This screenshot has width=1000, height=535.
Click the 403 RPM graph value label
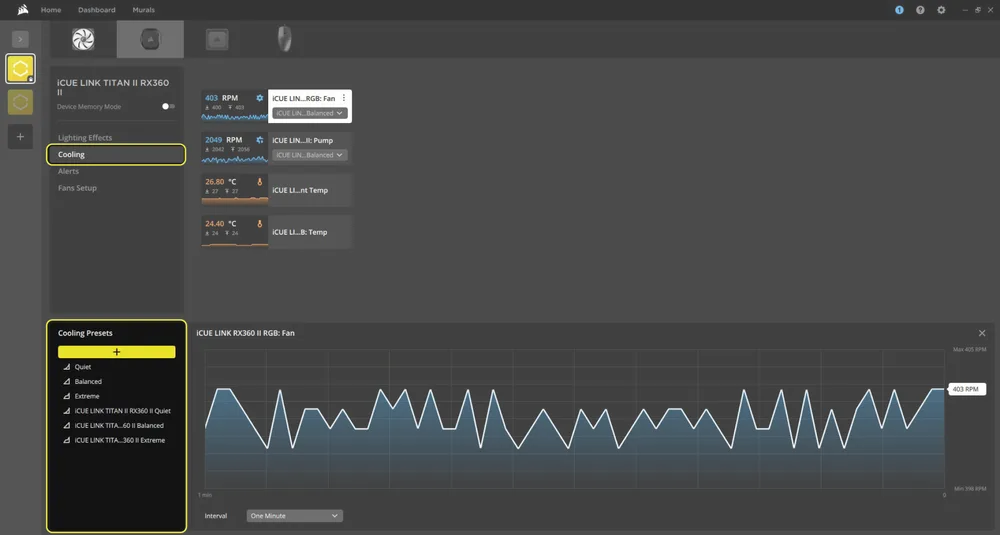tap(966, 389)
